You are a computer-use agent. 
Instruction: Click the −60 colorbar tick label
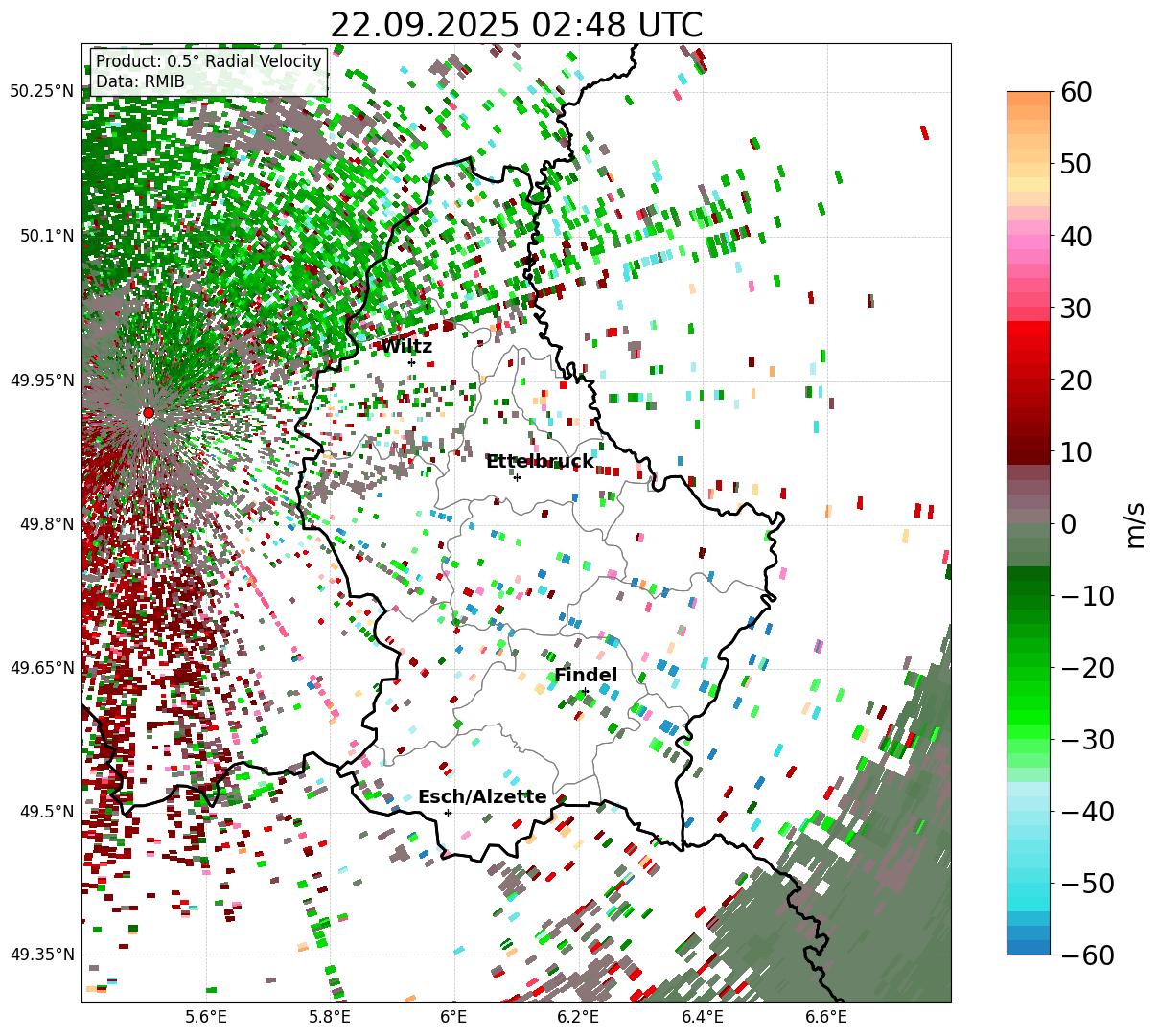click(x=1088, y=955)
